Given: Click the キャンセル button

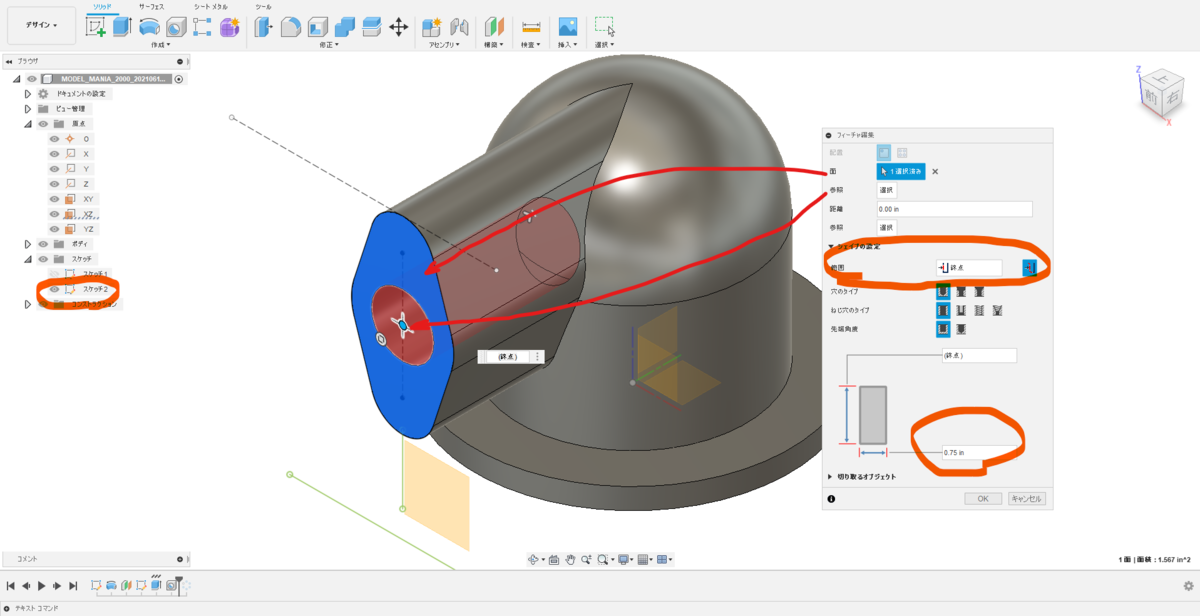Looking at the screenshot, I should tap(1026, 498).
